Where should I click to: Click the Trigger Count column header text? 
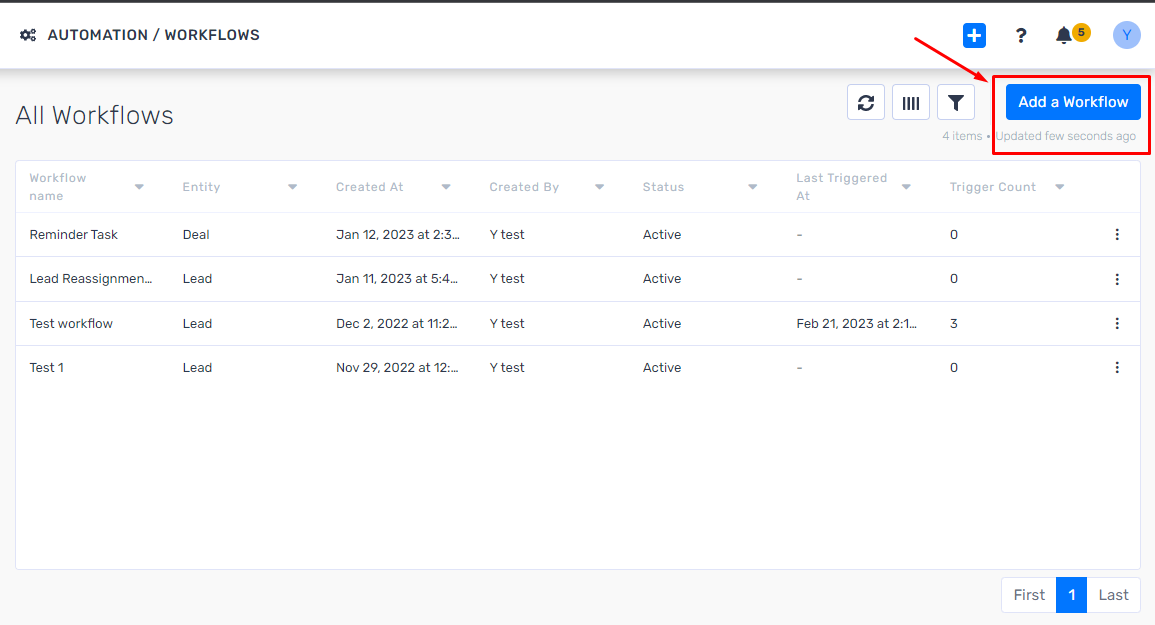(993, 187)
